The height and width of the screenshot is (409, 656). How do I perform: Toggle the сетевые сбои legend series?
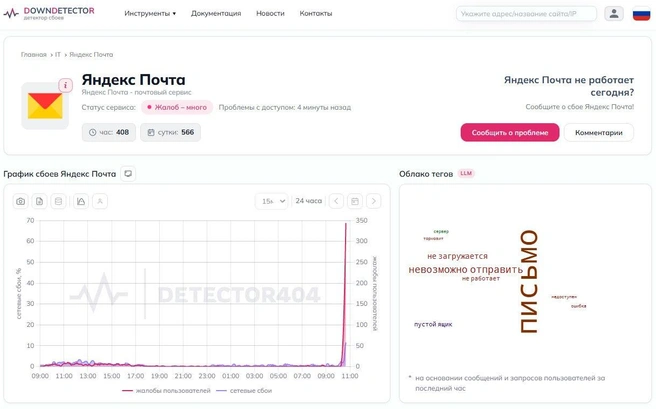[x=244, y=391]
